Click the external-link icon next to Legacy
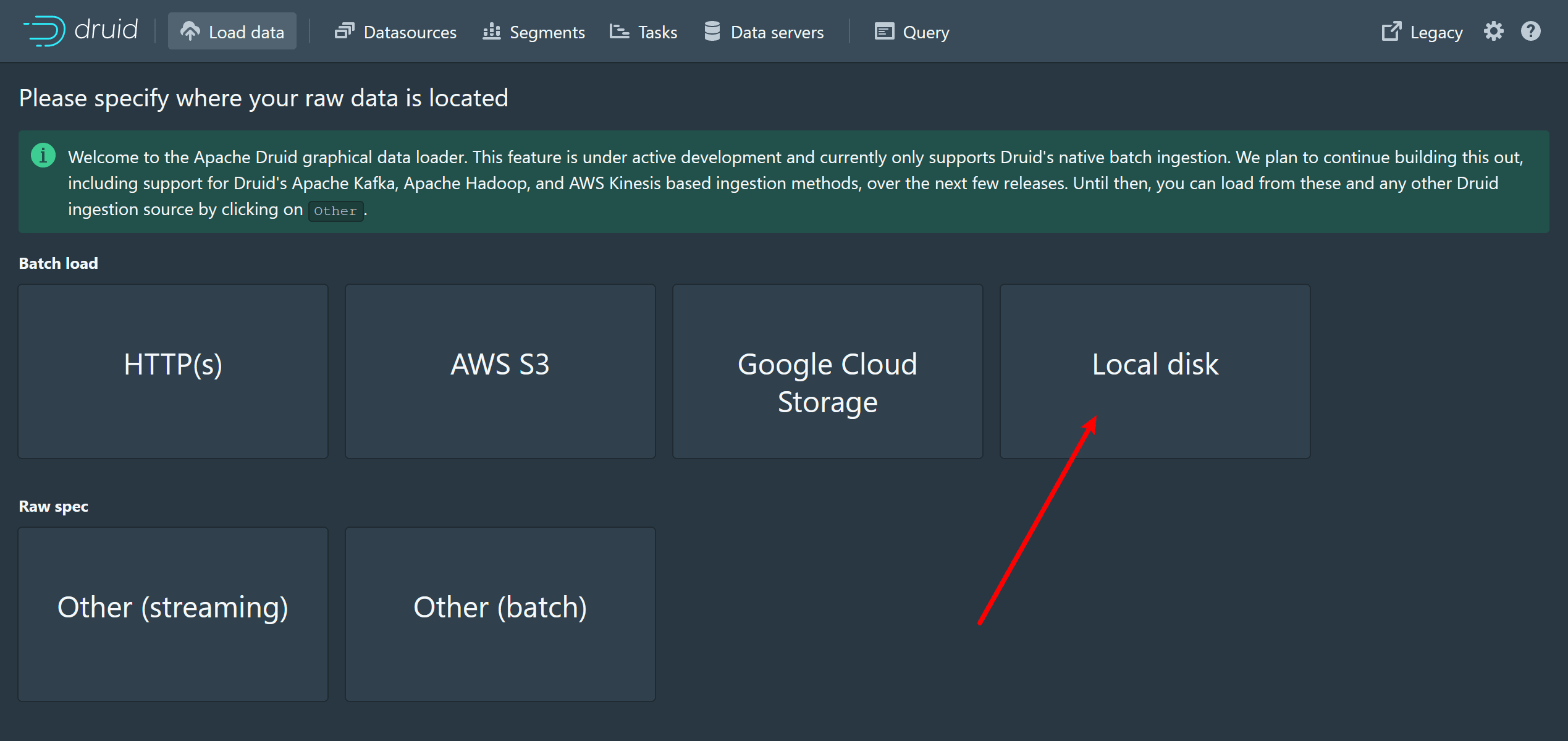 coord(1392,30)
